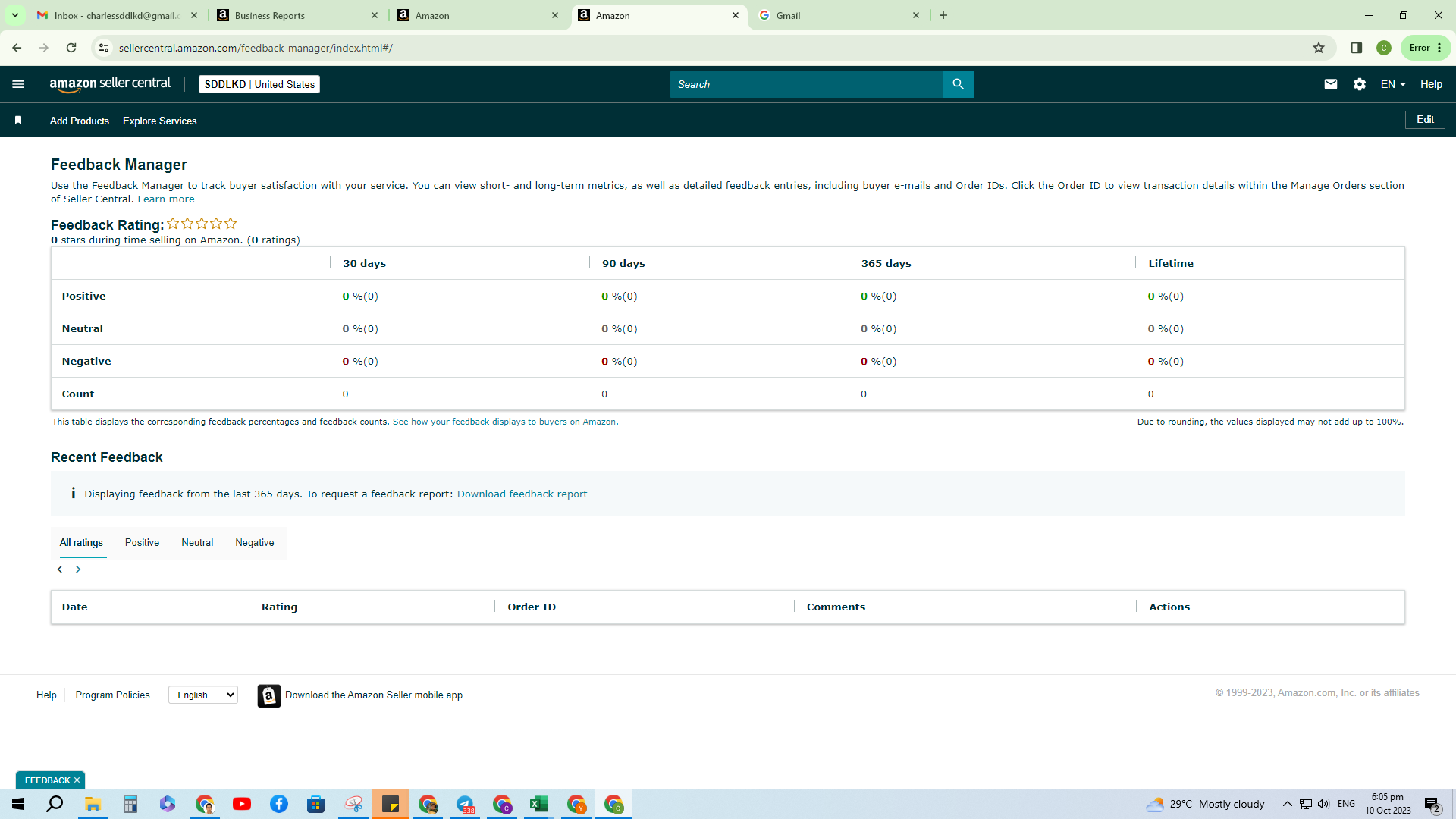
Task: Click the Edit button in the navbar
Action: click(x=1425, y=120)
